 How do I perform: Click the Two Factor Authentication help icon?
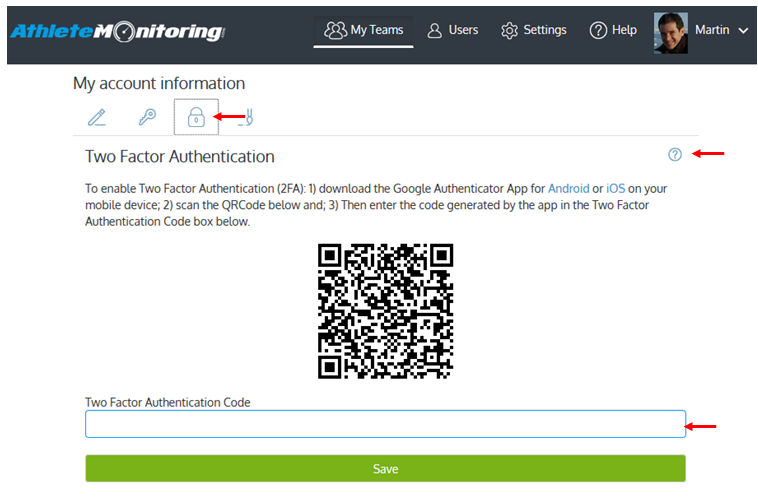[675, 155]
